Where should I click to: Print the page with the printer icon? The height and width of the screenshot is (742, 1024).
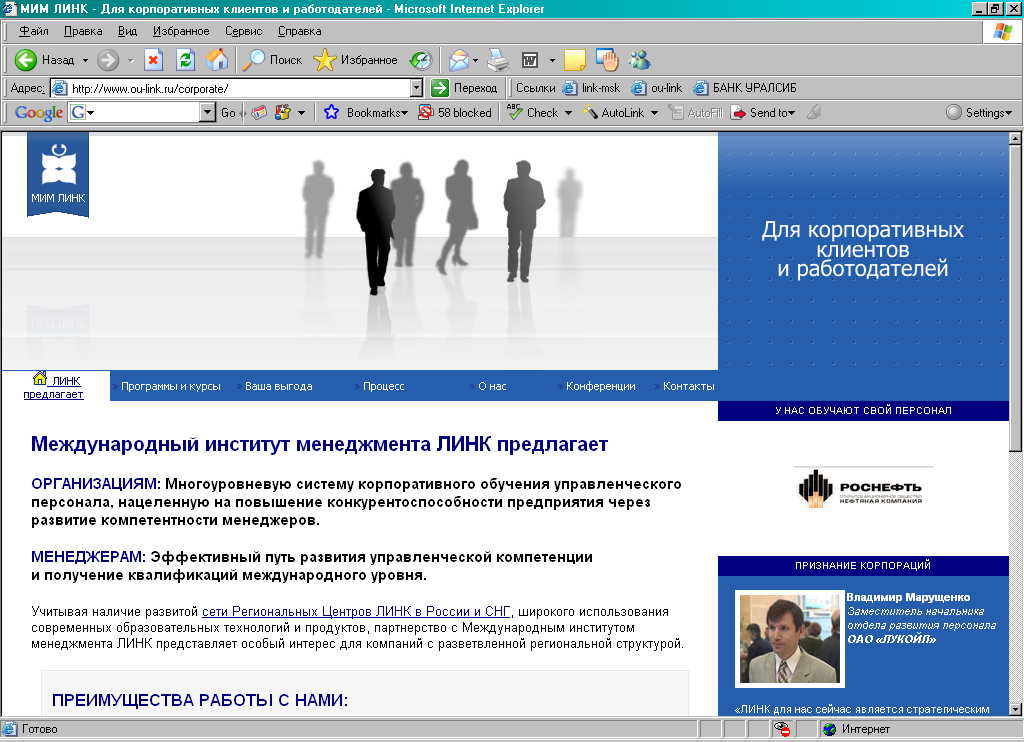(x=498, y=60)
